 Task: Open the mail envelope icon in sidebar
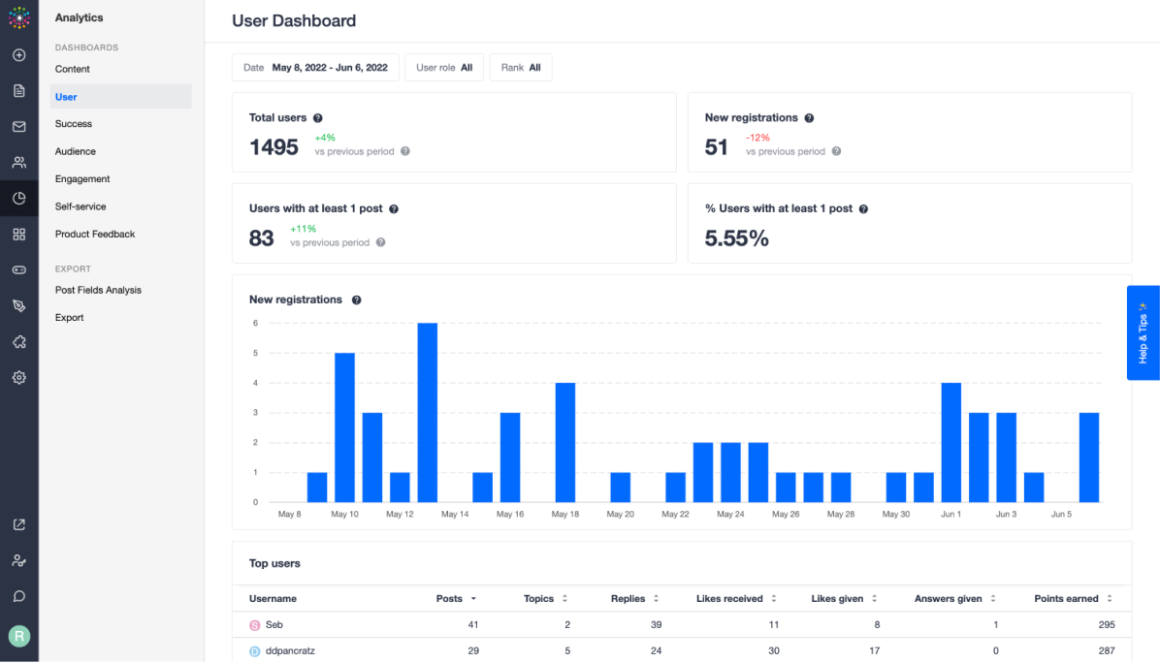19,127
